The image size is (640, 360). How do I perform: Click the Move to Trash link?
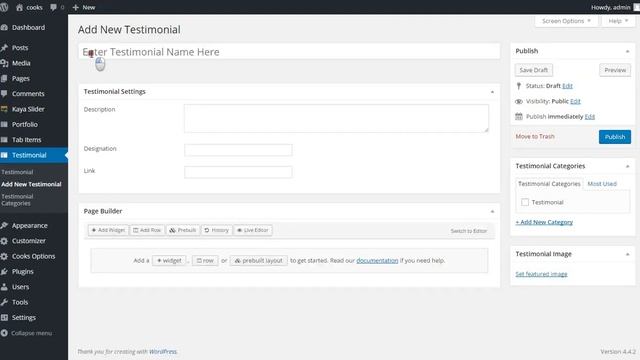[535, 136]
